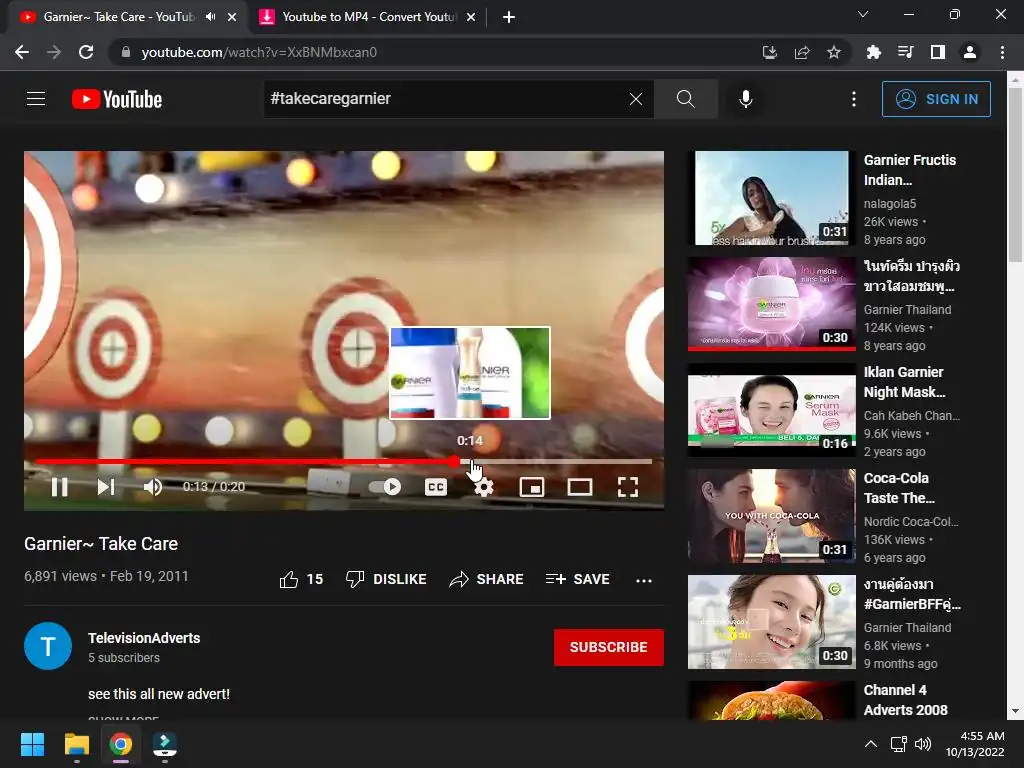Image resolution: width=1024 pixels, height=768 pixels.
Task: Open Chrome profile icon
Action: [970, 52]
